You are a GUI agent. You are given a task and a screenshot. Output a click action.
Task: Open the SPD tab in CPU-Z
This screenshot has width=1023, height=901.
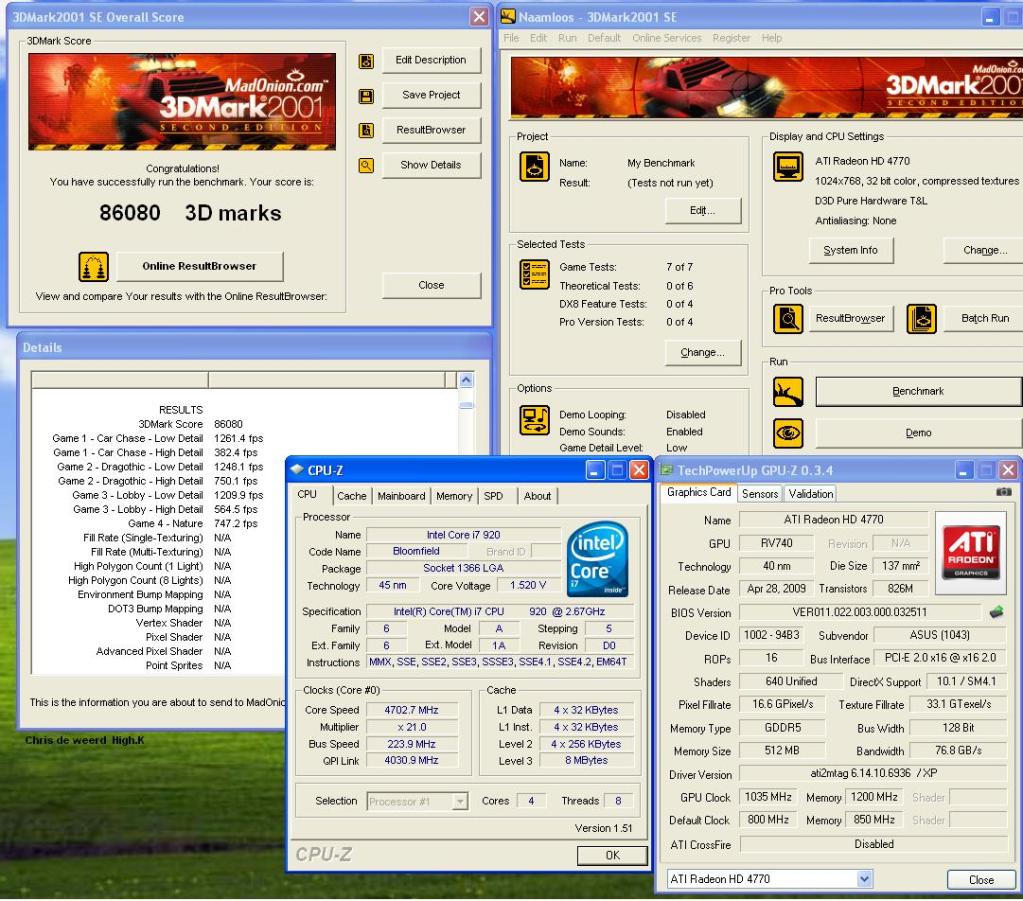click(x=494, y=496)
